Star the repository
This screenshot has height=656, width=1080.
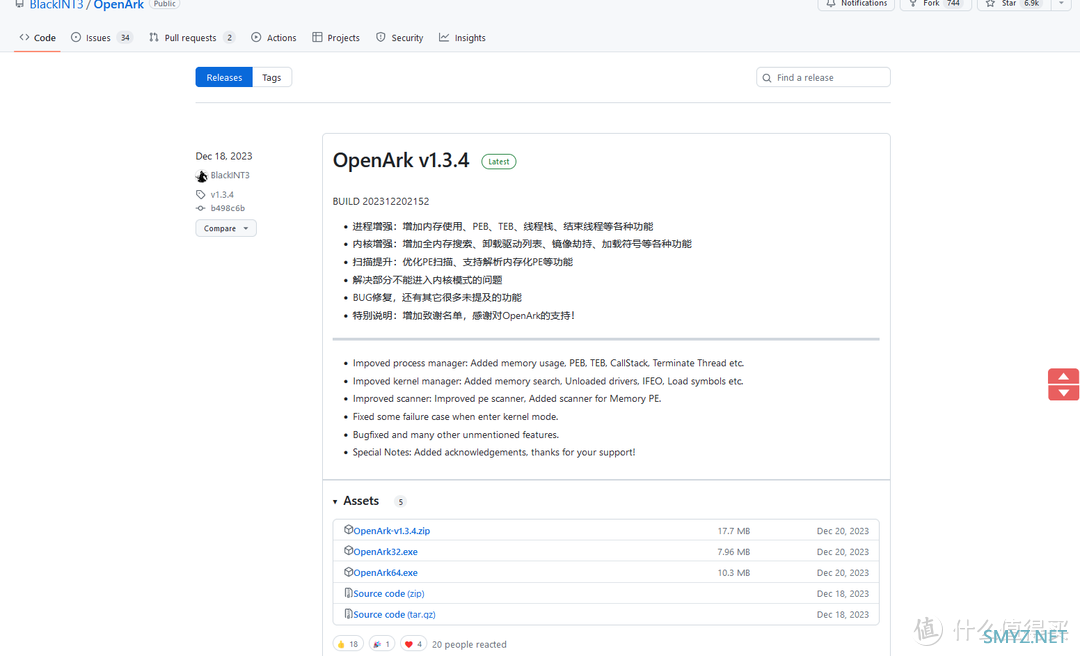1013,3
